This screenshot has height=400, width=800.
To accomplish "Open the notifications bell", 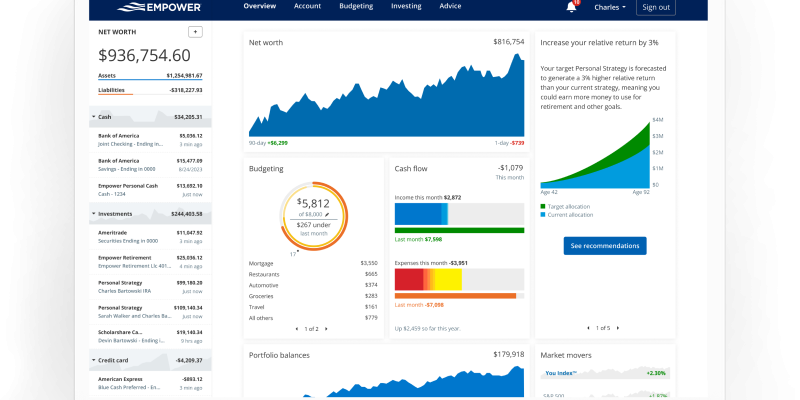I will tap(571, 7).
